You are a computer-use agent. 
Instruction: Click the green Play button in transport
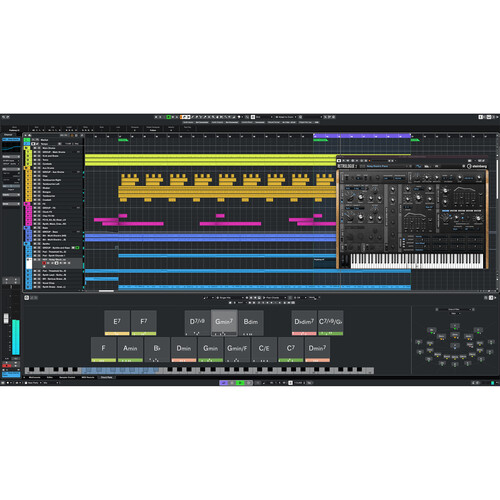tap(240, 383)
